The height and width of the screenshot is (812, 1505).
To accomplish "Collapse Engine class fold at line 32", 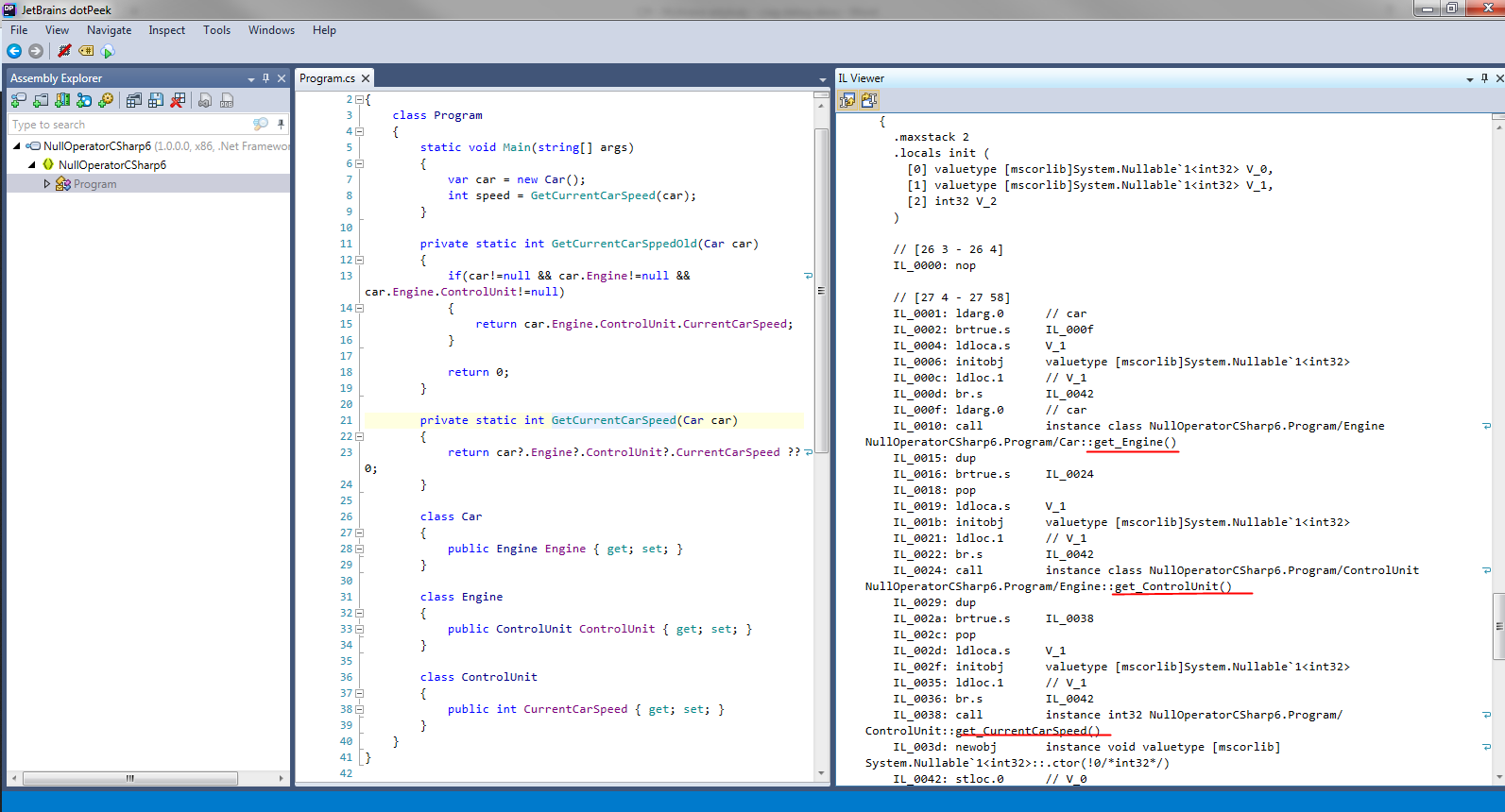I will click(x=359, y=613).
